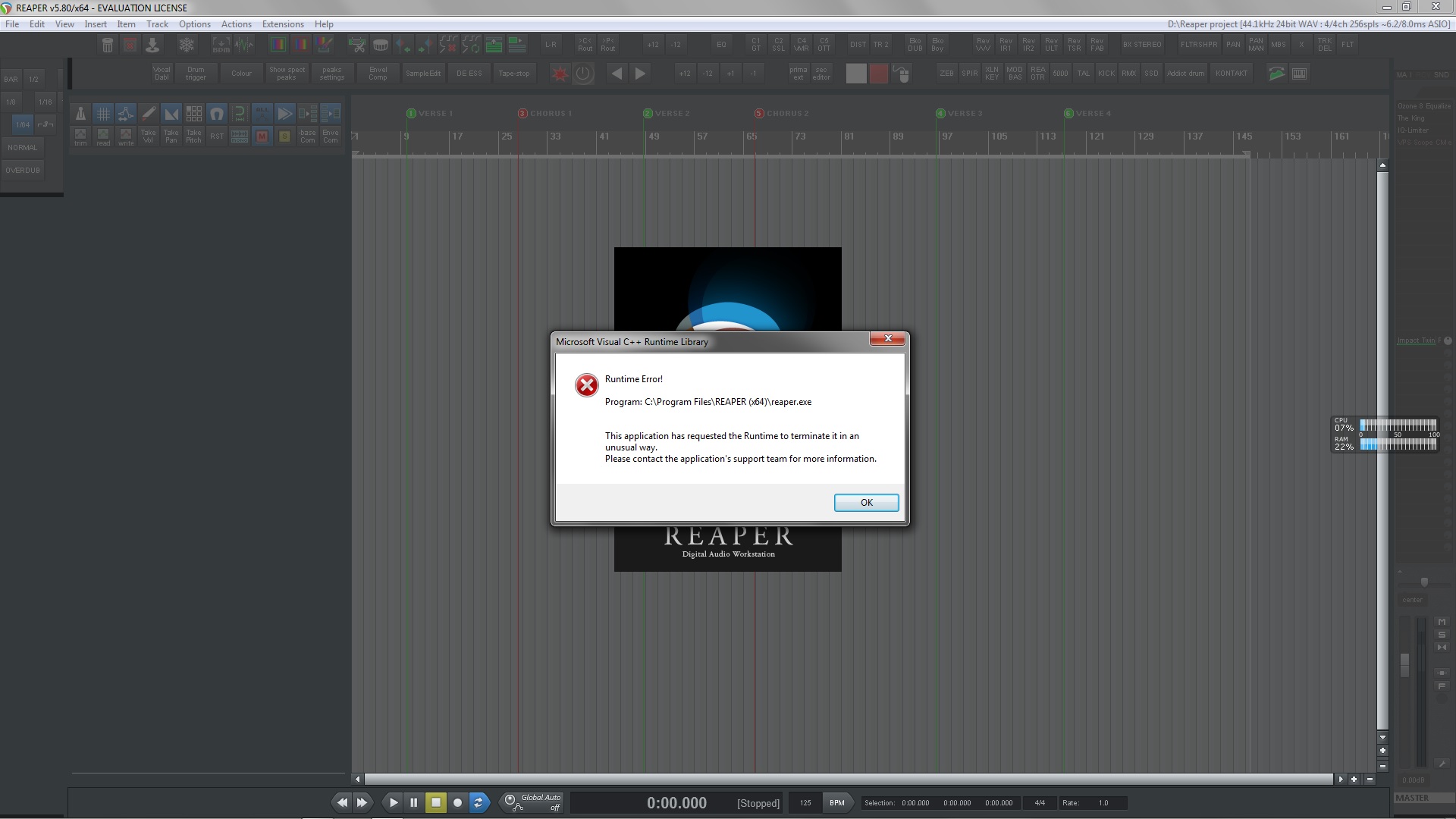Click the DE ESS toolbar button
Viewport: 1456px width, 819px height.
pyautogui.click(x=469, y=74)
